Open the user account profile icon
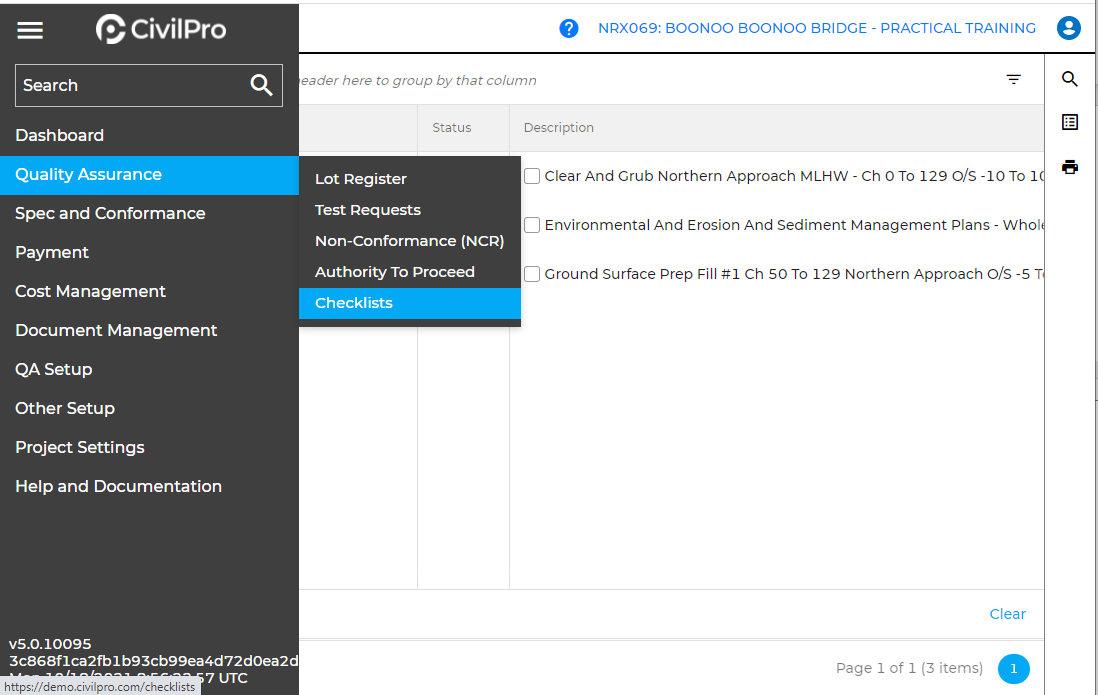This screenshot has width=1098, height=695. pos(1069,28)
